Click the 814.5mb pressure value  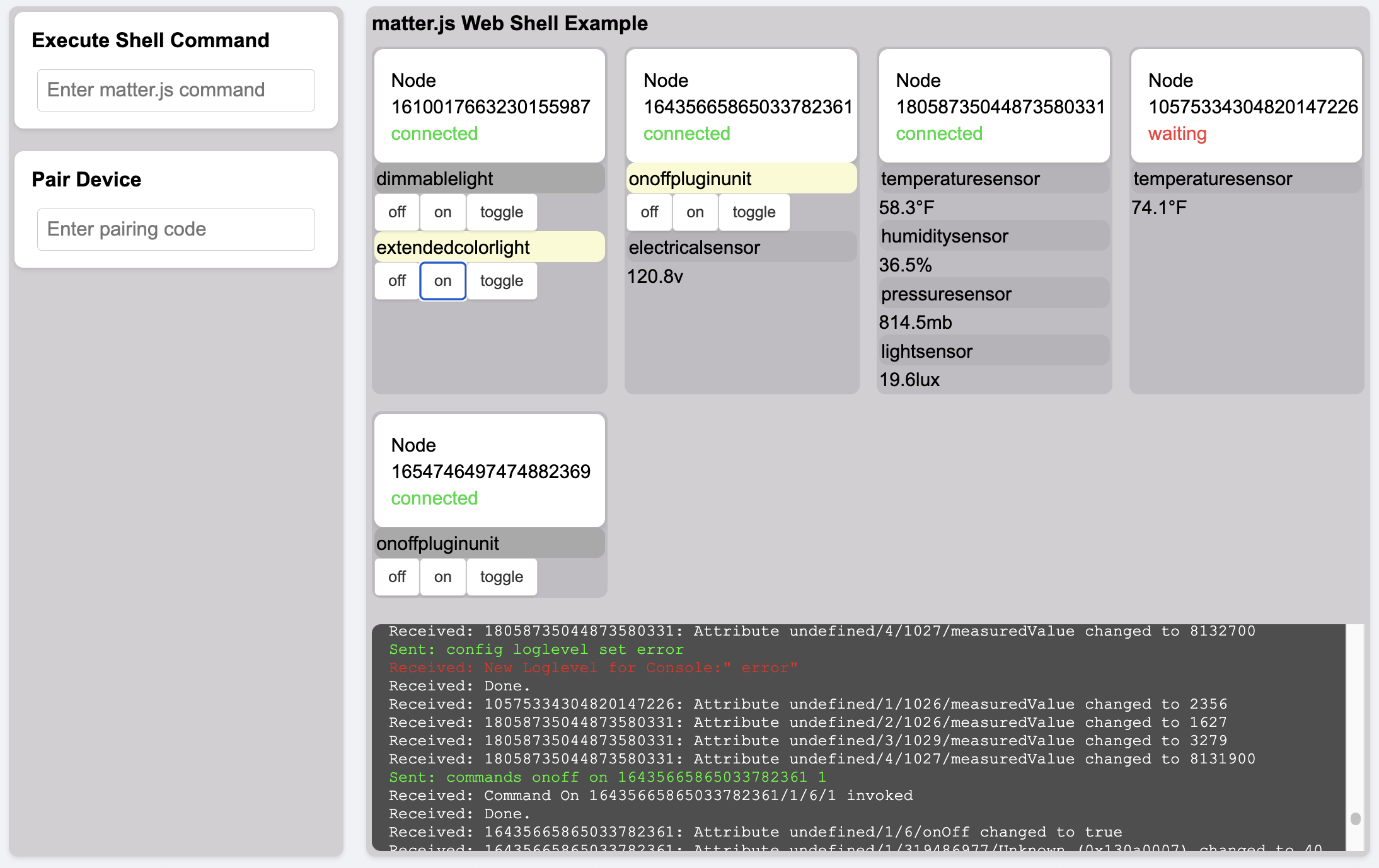pyautogui.click(x=916, y=323)
